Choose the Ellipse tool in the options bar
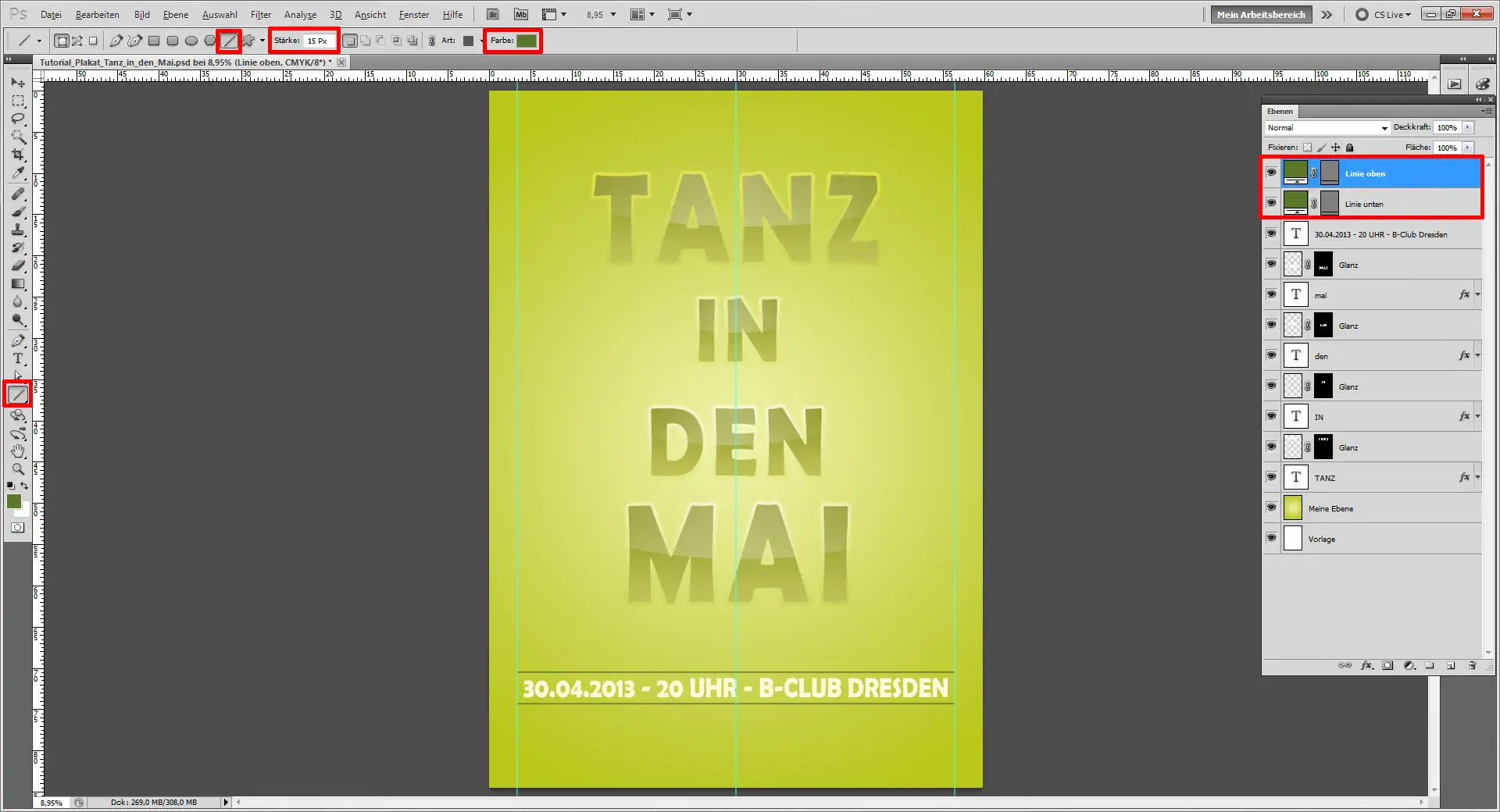The image size is (1500, 812). coord(191,41)
